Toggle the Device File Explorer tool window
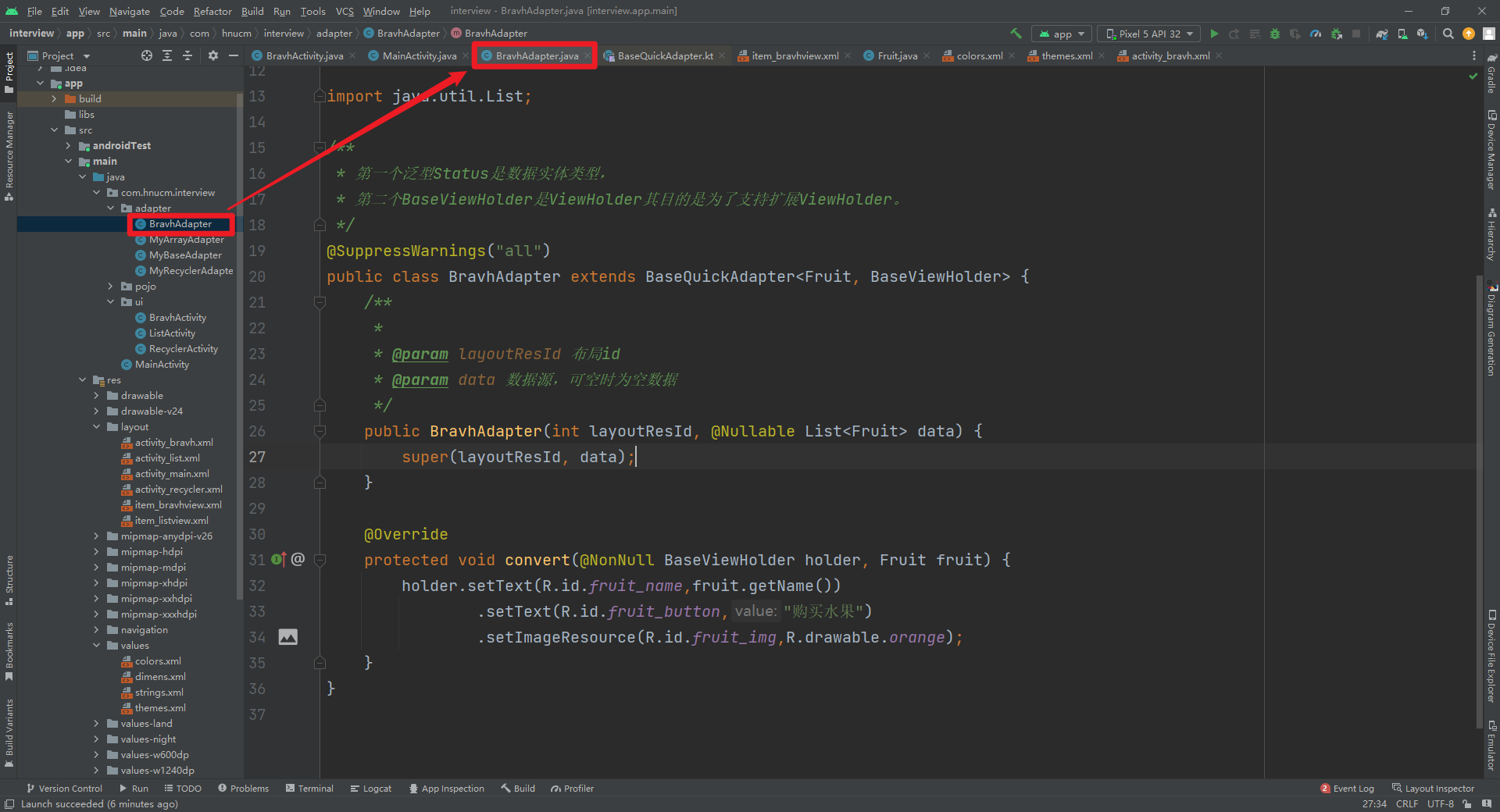Screen dimensions: 1500x812 [x=1491, y=656]
